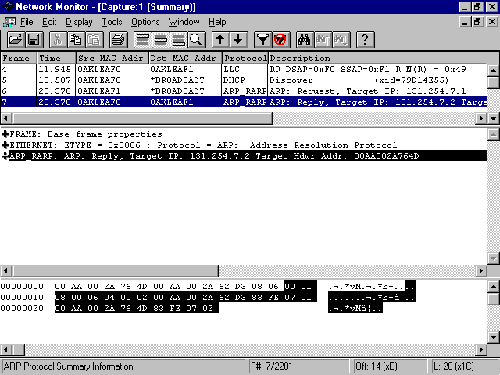Expand the FRAME base frame properties node

(x=5, y=134)
